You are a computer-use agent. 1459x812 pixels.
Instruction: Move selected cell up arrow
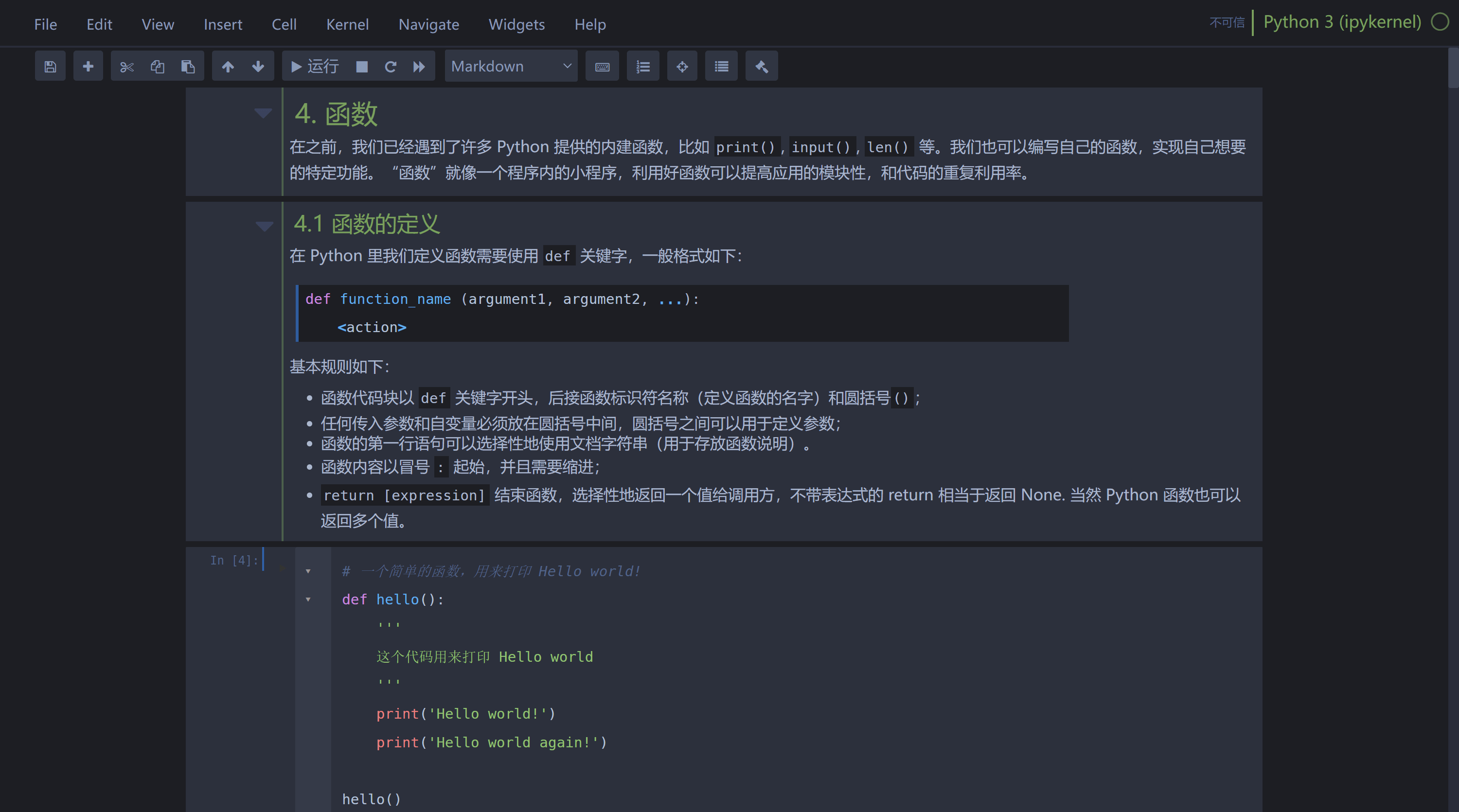(228, 67)
